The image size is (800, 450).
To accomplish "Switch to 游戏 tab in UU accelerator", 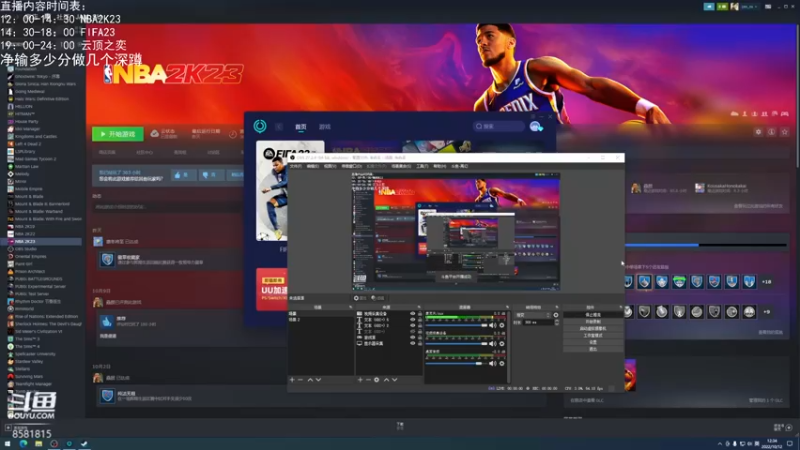I will [x=324, y=127].
